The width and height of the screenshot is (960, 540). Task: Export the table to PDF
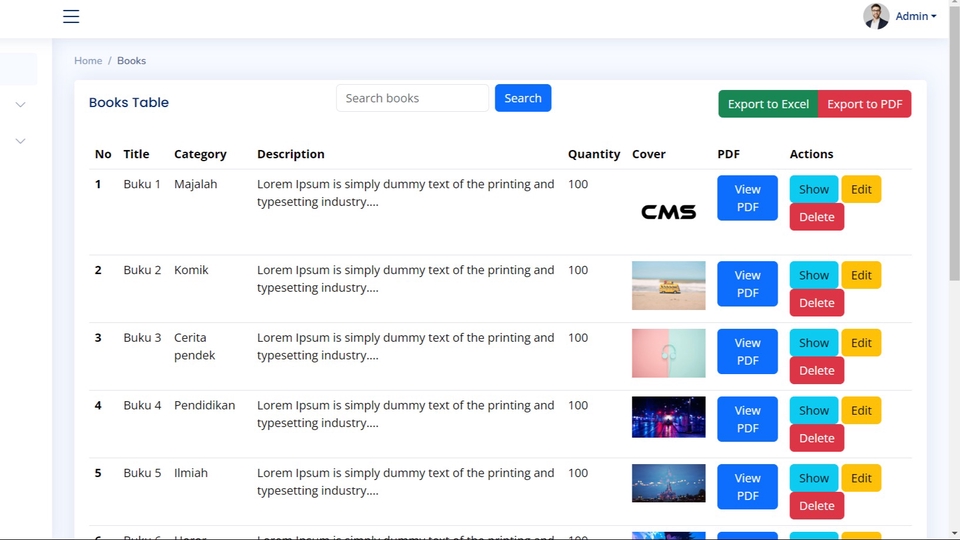pos(864,104)
